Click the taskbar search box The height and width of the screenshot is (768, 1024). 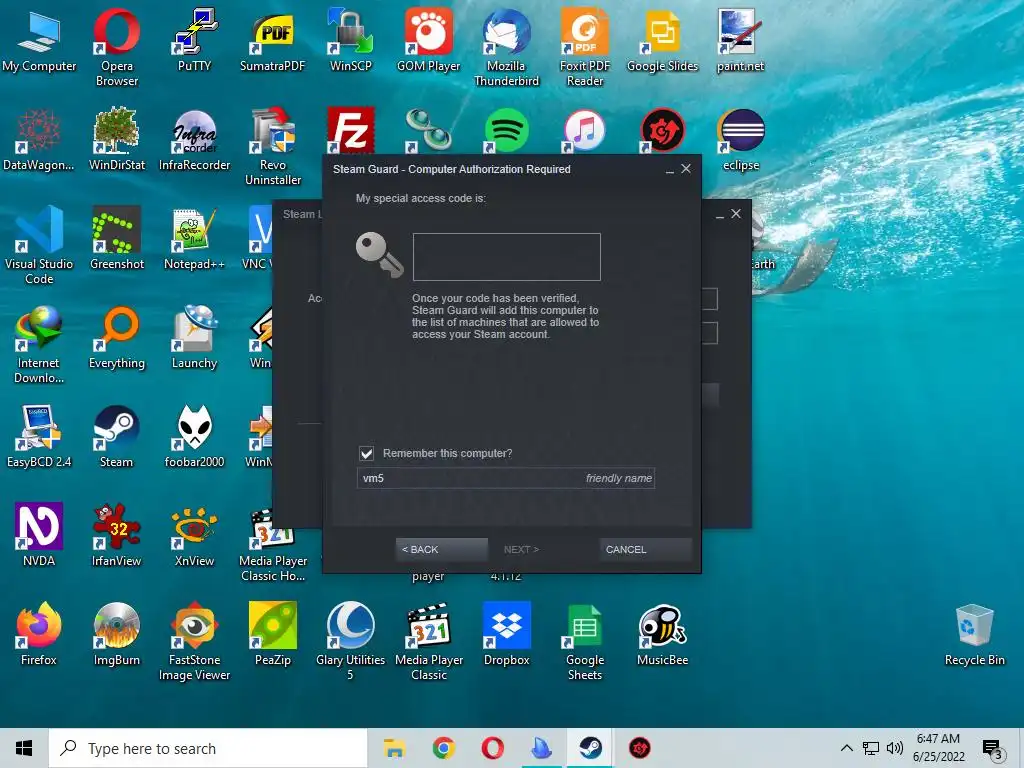click(x=208, y=748)
